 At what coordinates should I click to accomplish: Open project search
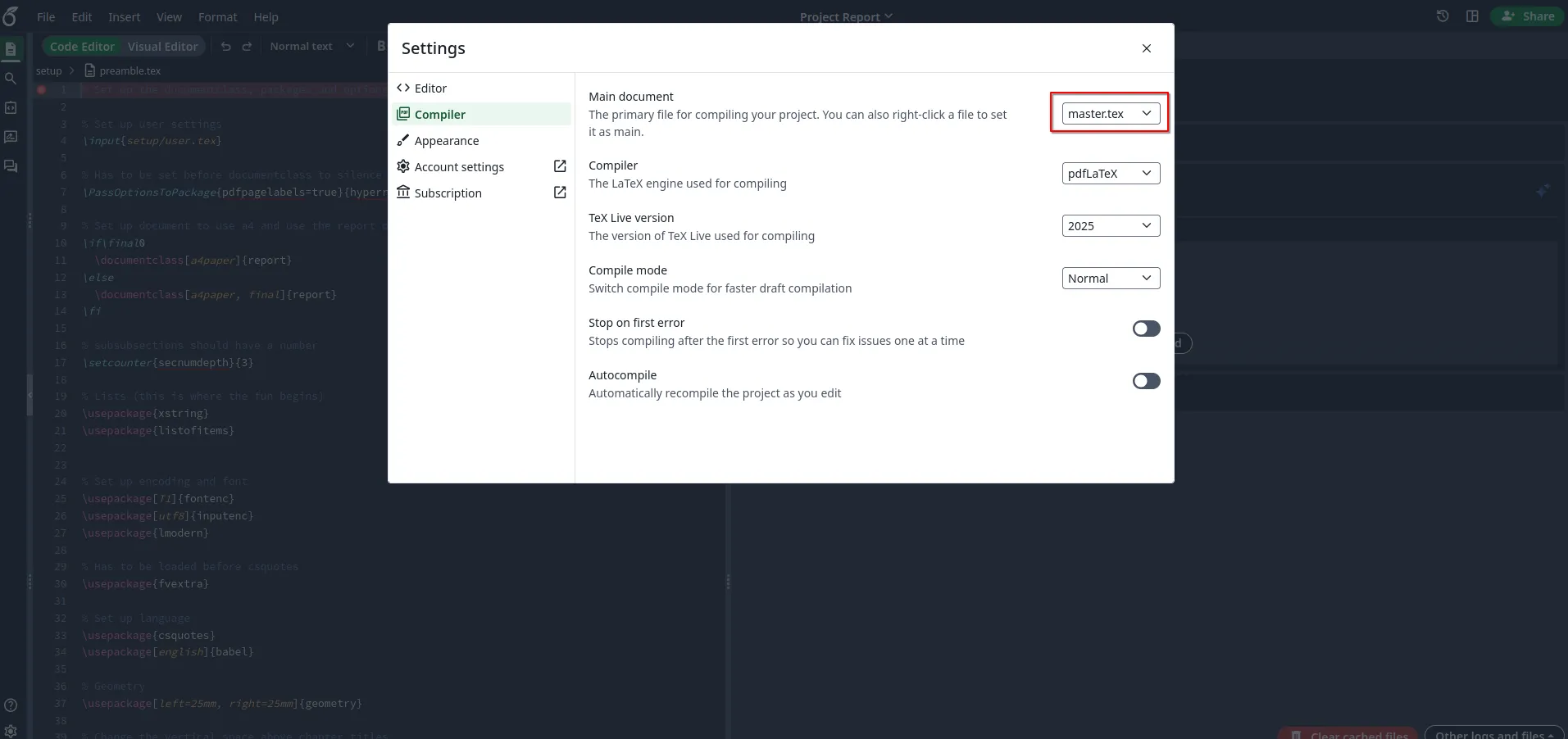10,78
